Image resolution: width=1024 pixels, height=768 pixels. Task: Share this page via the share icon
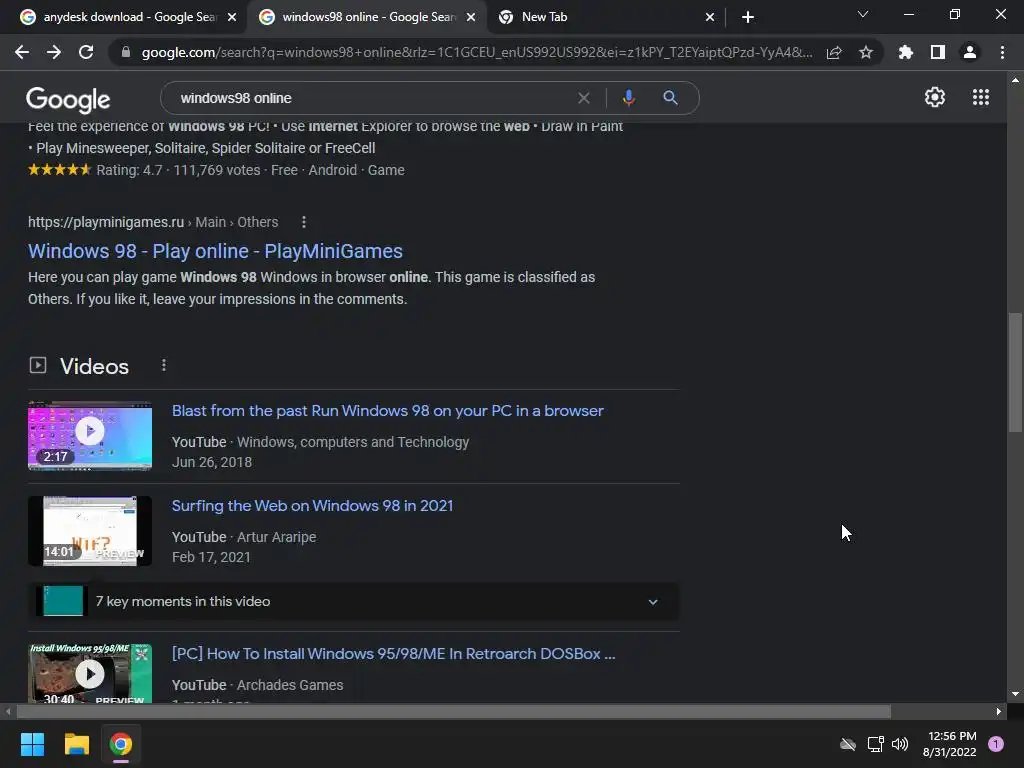click(834, 52)
